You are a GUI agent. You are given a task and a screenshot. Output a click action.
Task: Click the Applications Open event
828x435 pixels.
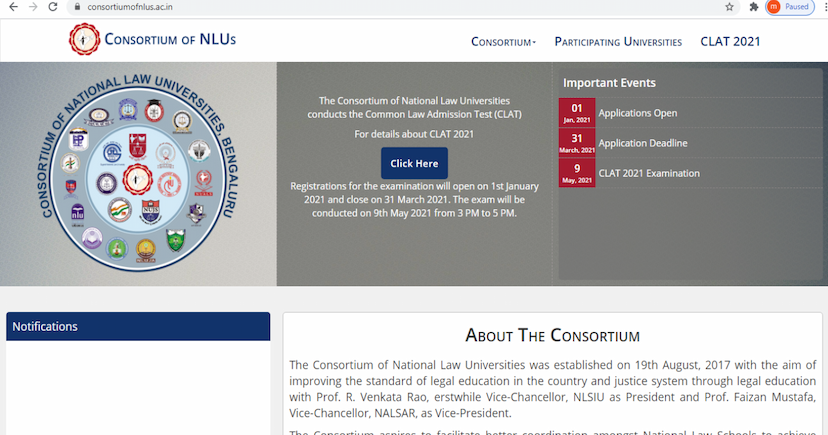click(637, 113)
